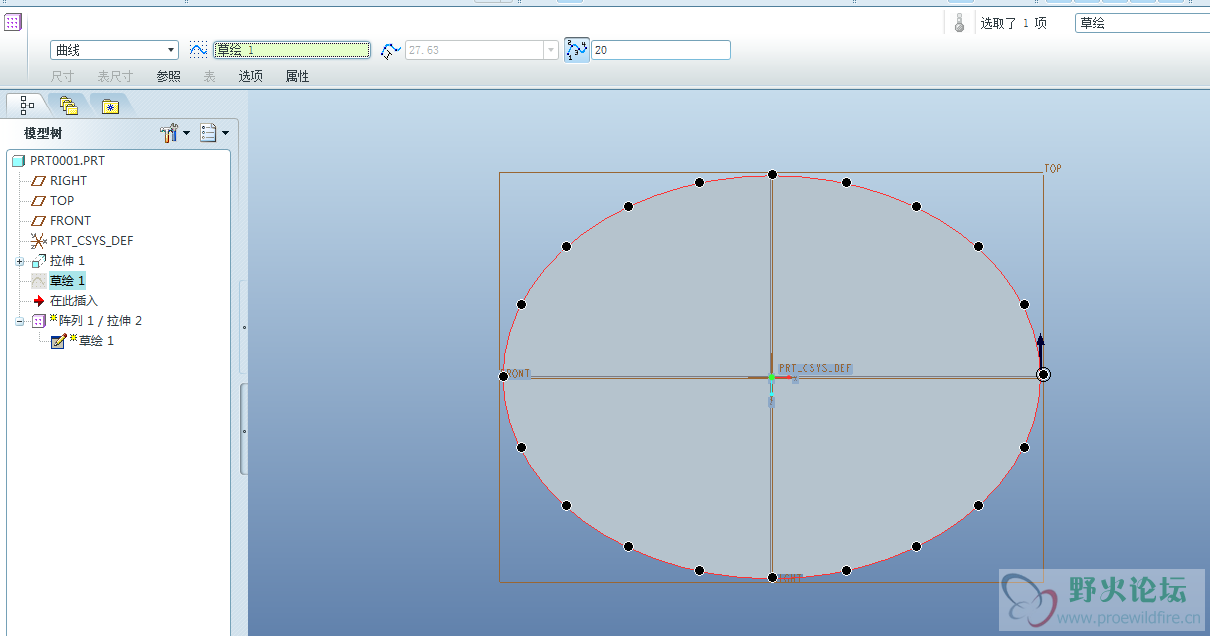The height and width of the screenshot is (636, 1210).
Task: Click the sketch pencil icon under the pattern
Action: (x=59, y=341)
